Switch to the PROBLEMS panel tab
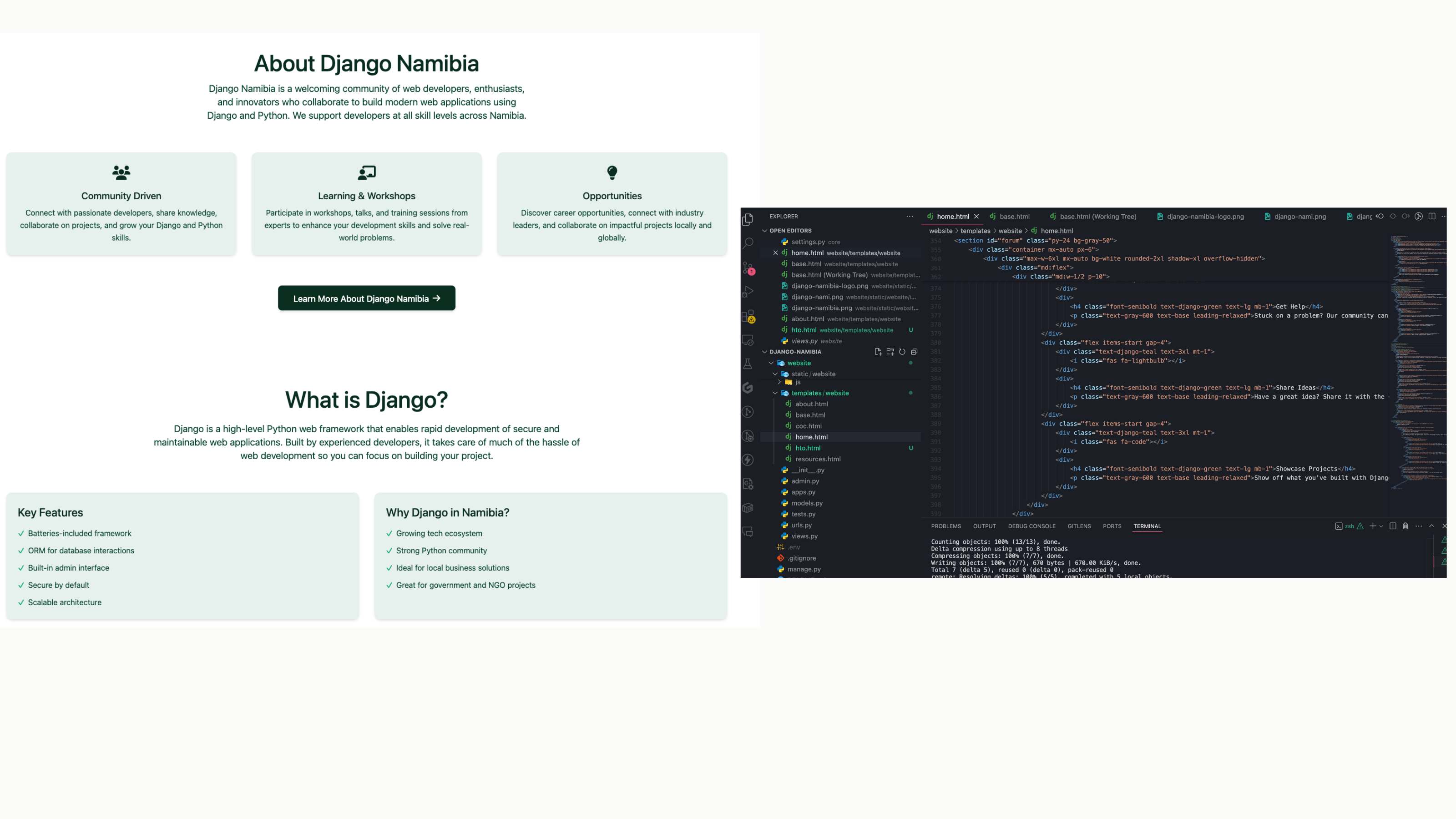1456x819 pixels. 945,526
